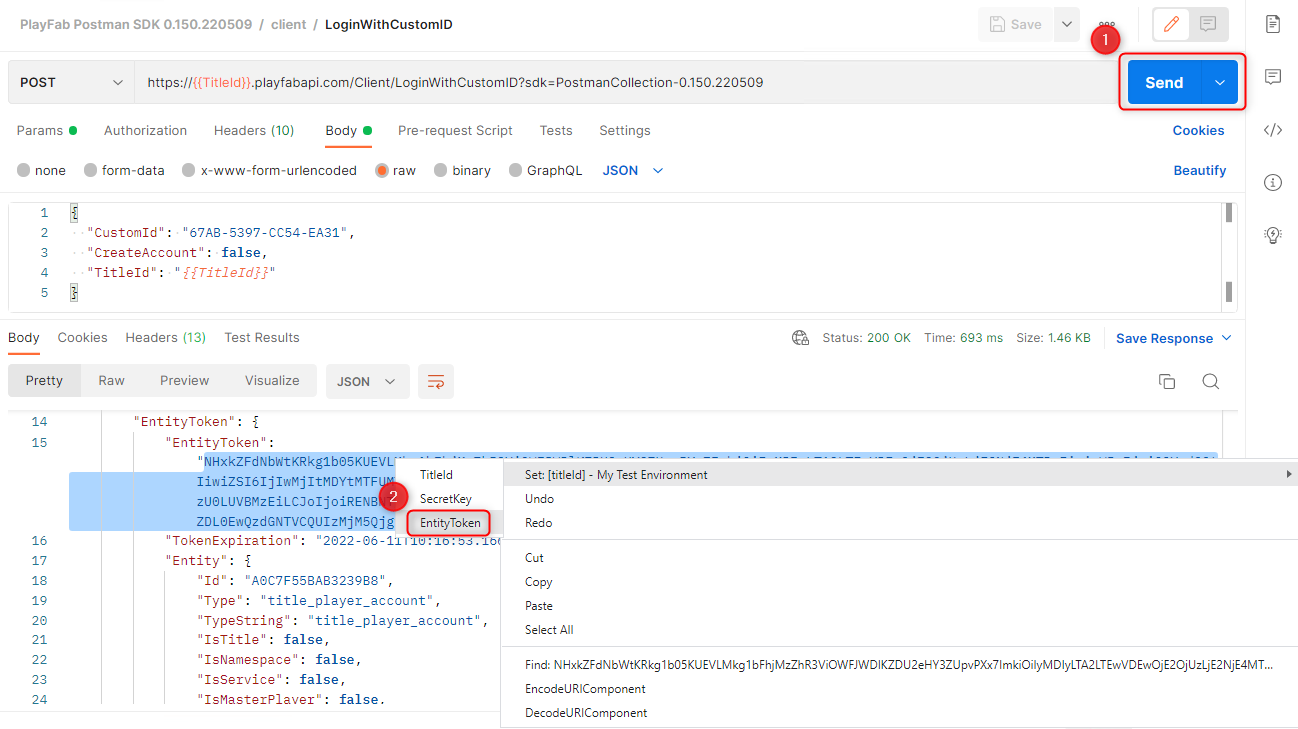
Task: Toggle line wrapping icon beside JSON dropdown
Action: click(435, 381)
